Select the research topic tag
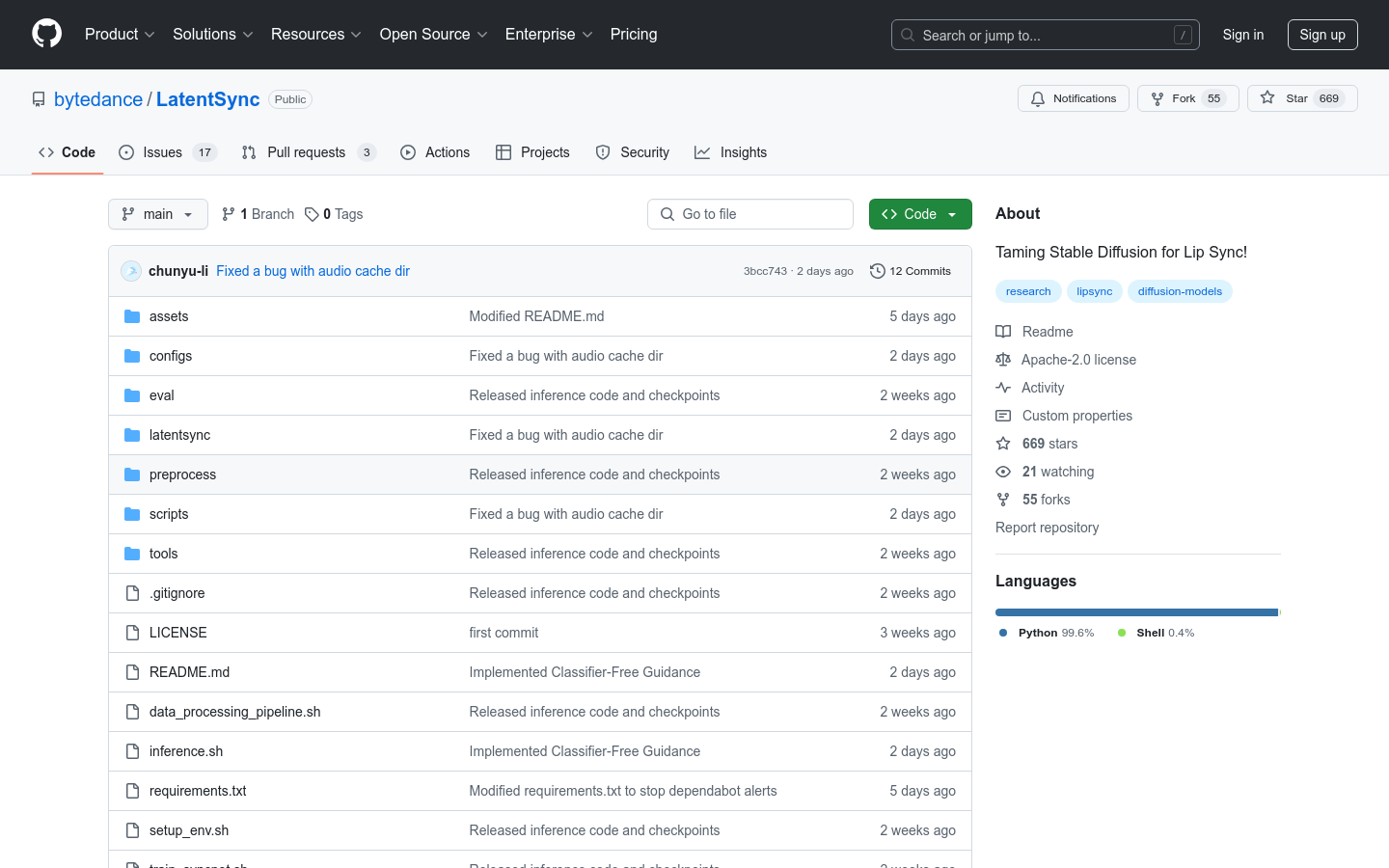Image resolution: width=1389 pixels, height=868 pixels. (1028, 291)
